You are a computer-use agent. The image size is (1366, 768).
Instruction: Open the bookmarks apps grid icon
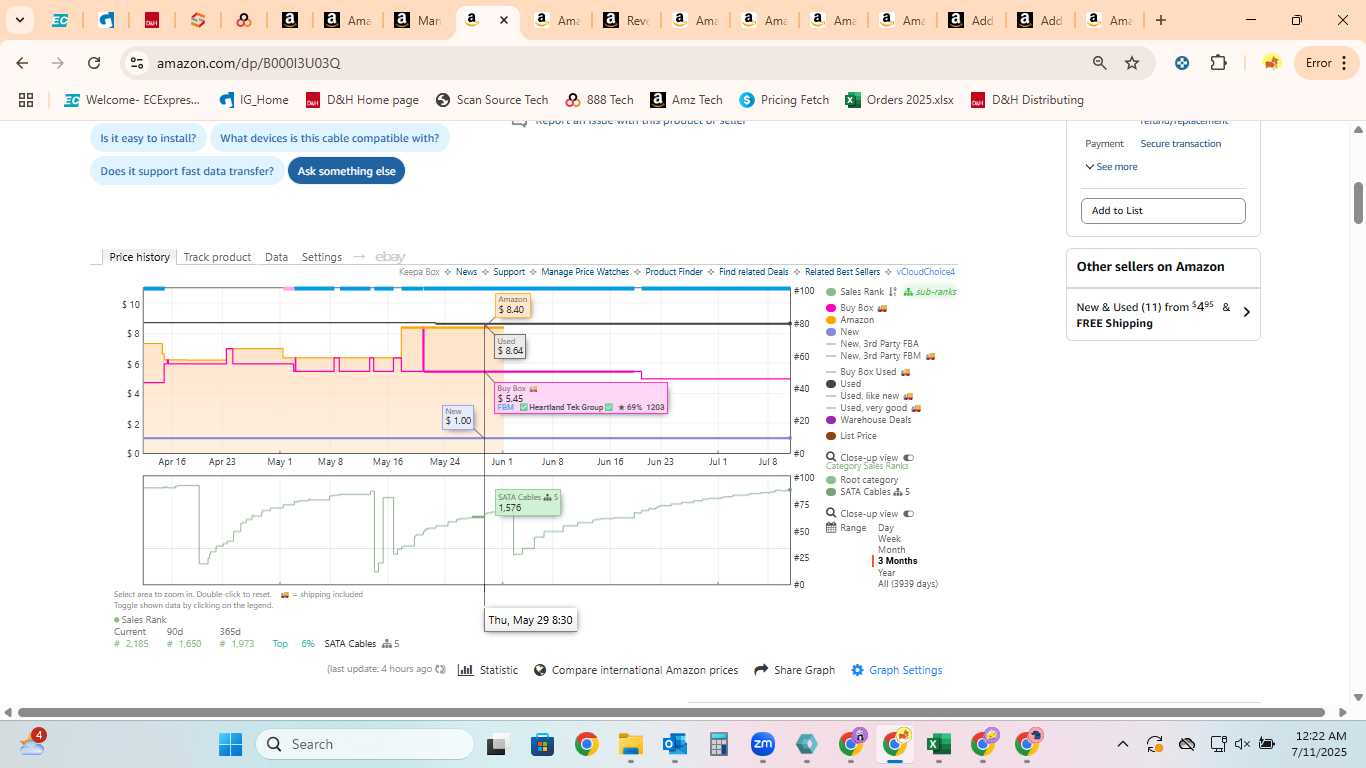tap(26, 100)
